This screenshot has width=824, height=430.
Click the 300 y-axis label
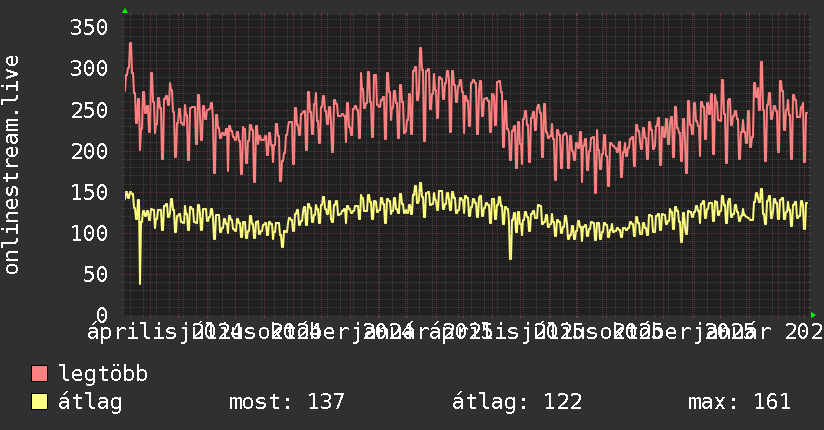[x=89, y=68]
